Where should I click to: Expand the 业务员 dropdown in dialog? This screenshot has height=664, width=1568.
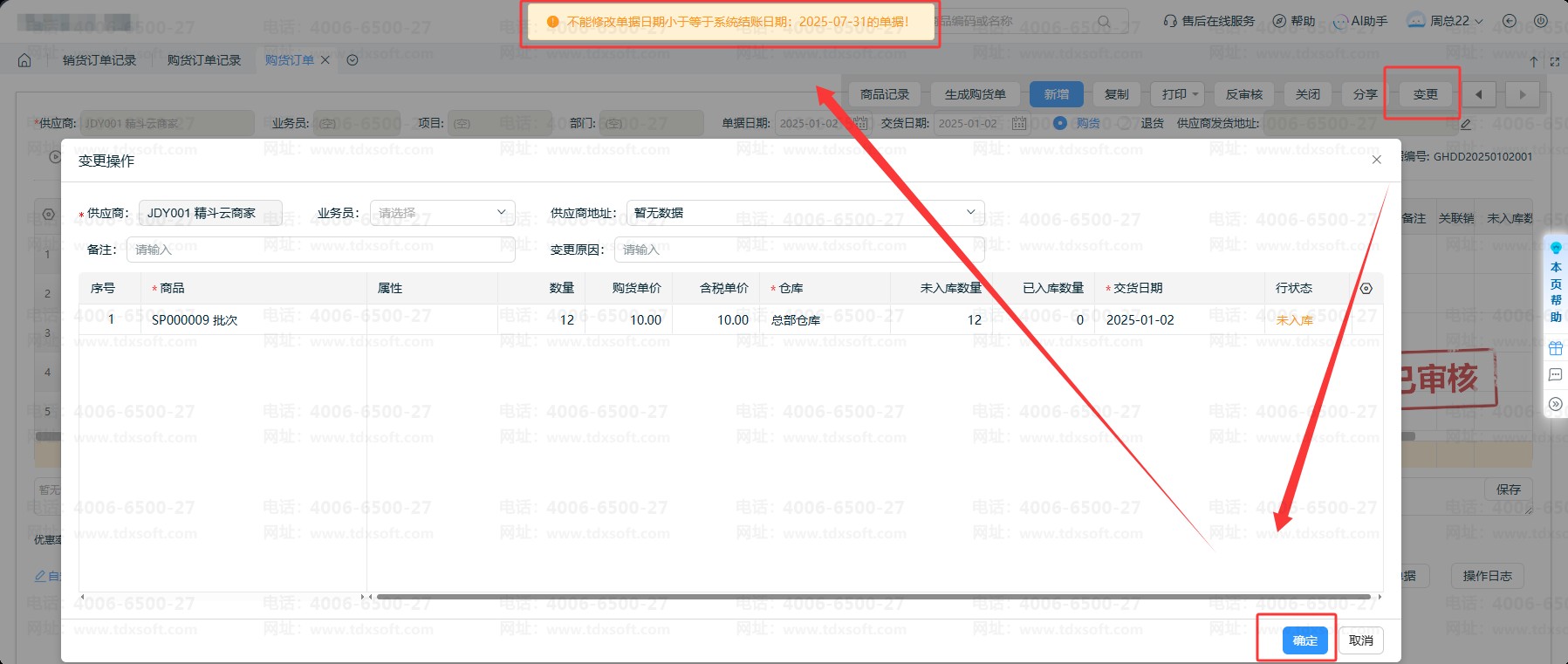[442, 213]
